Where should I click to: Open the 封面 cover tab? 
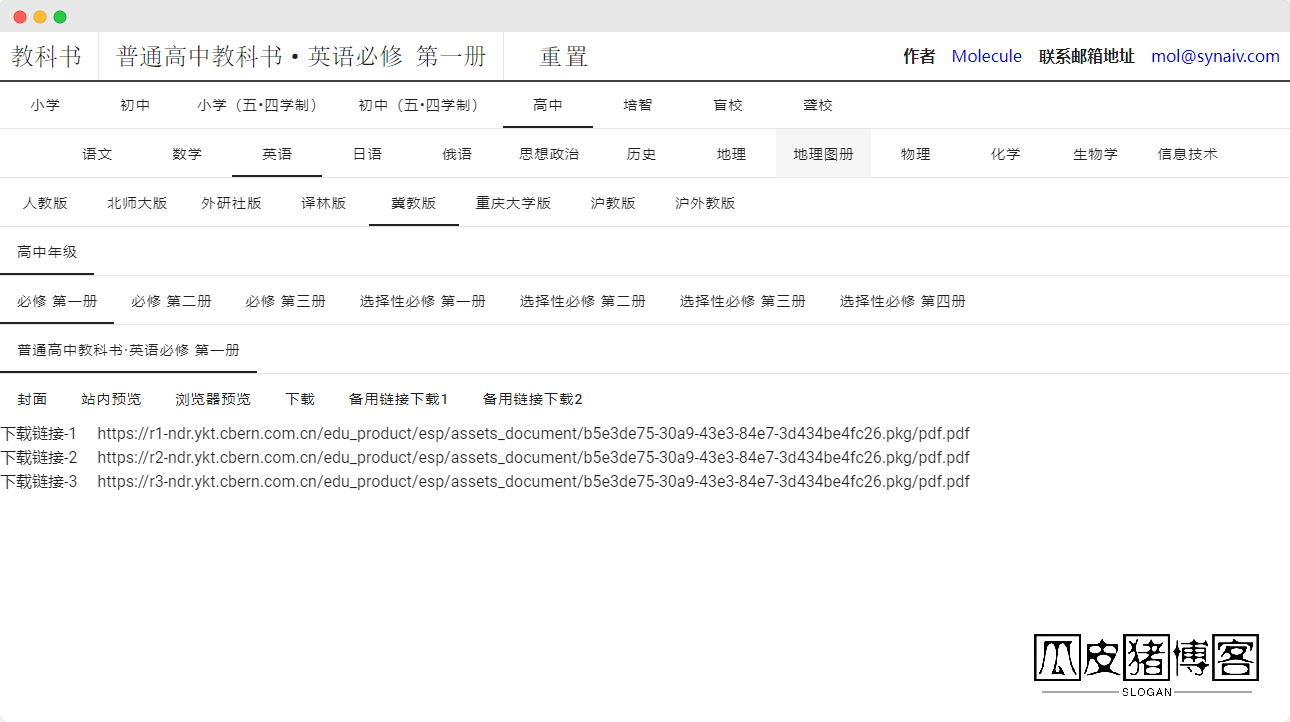(32, 399)
